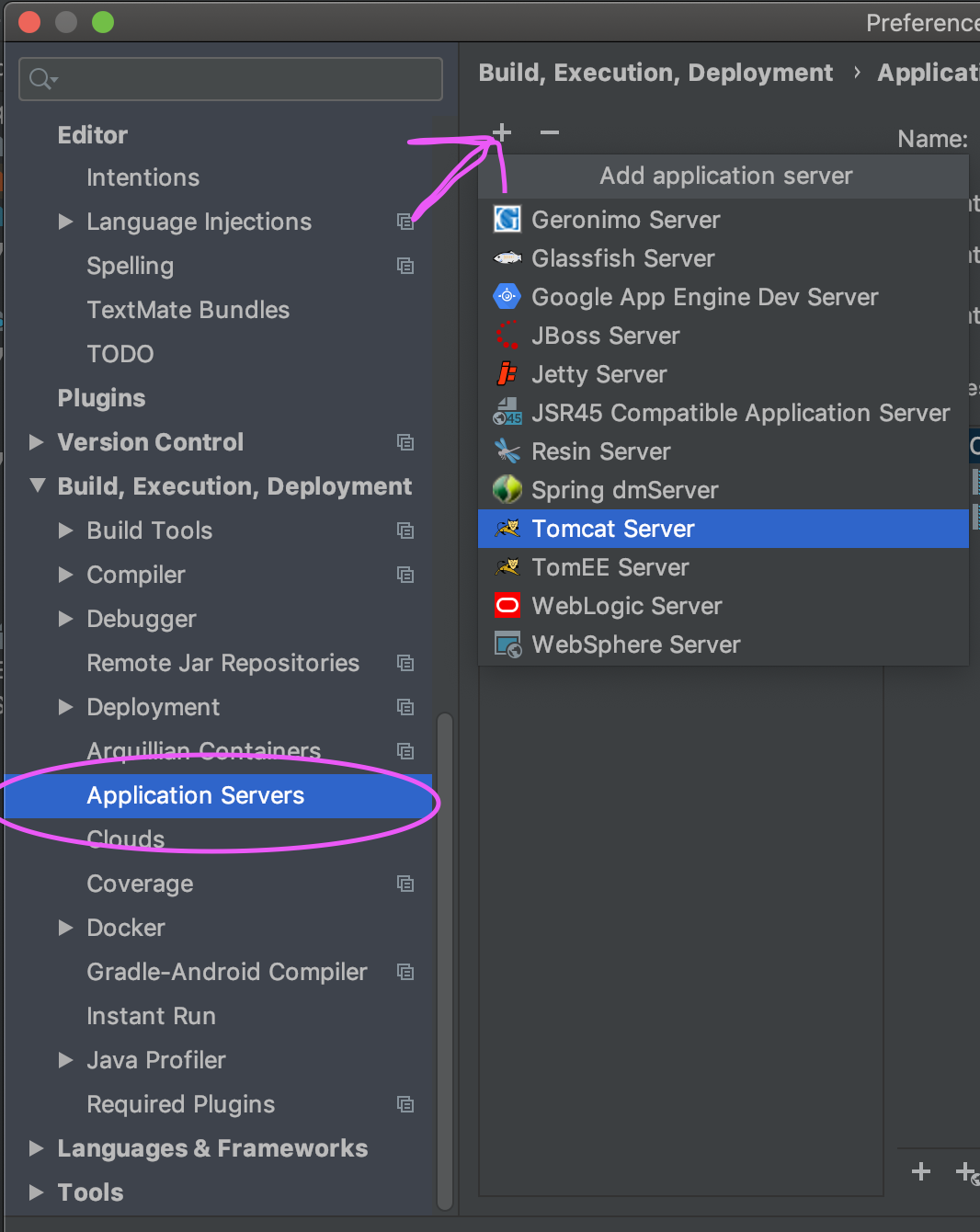The height and width of the screenshot is (1232, 980).
Task: Expand the Docker settings node
Action: coord(66,928)
